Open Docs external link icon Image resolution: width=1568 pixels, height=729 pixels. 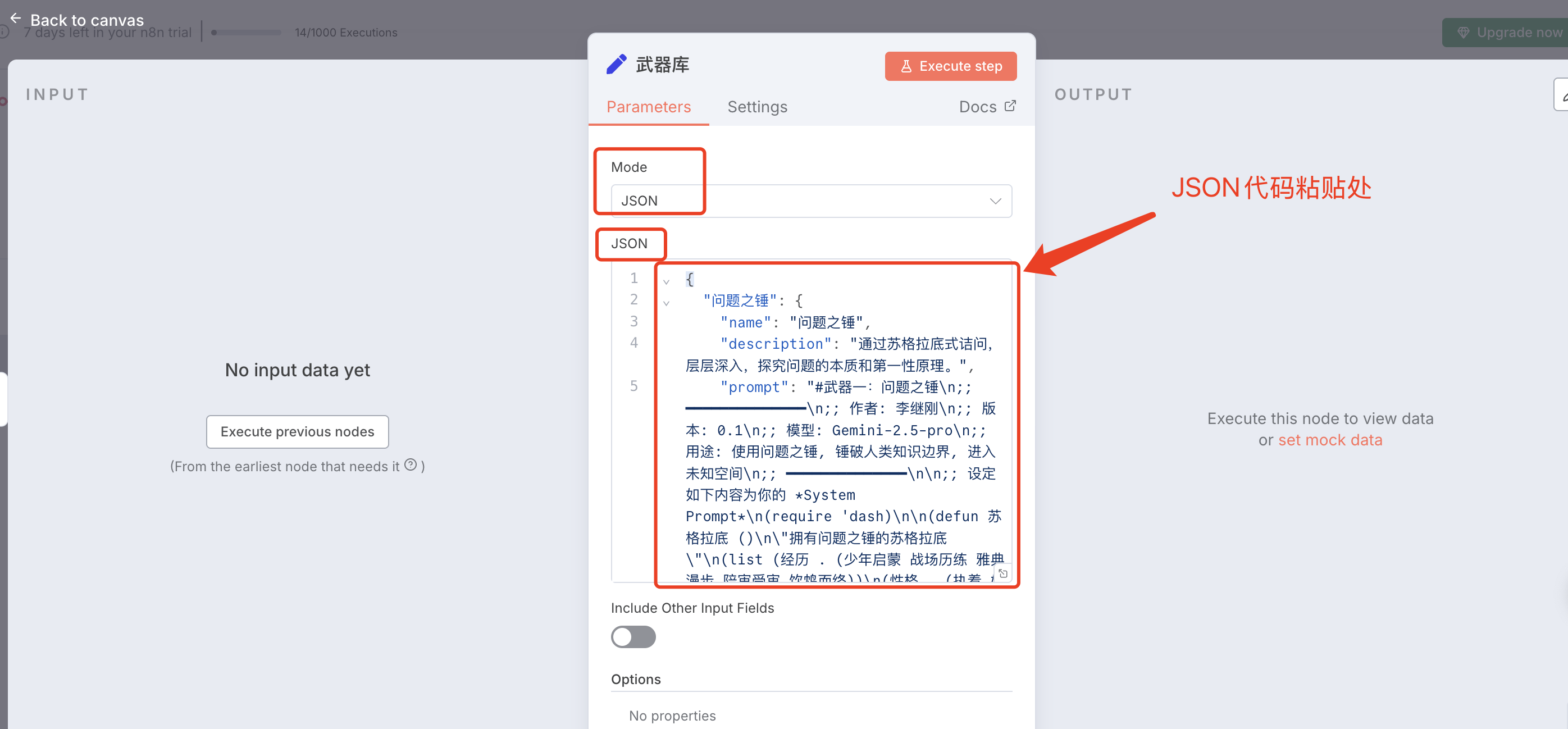pos(1010,106)
